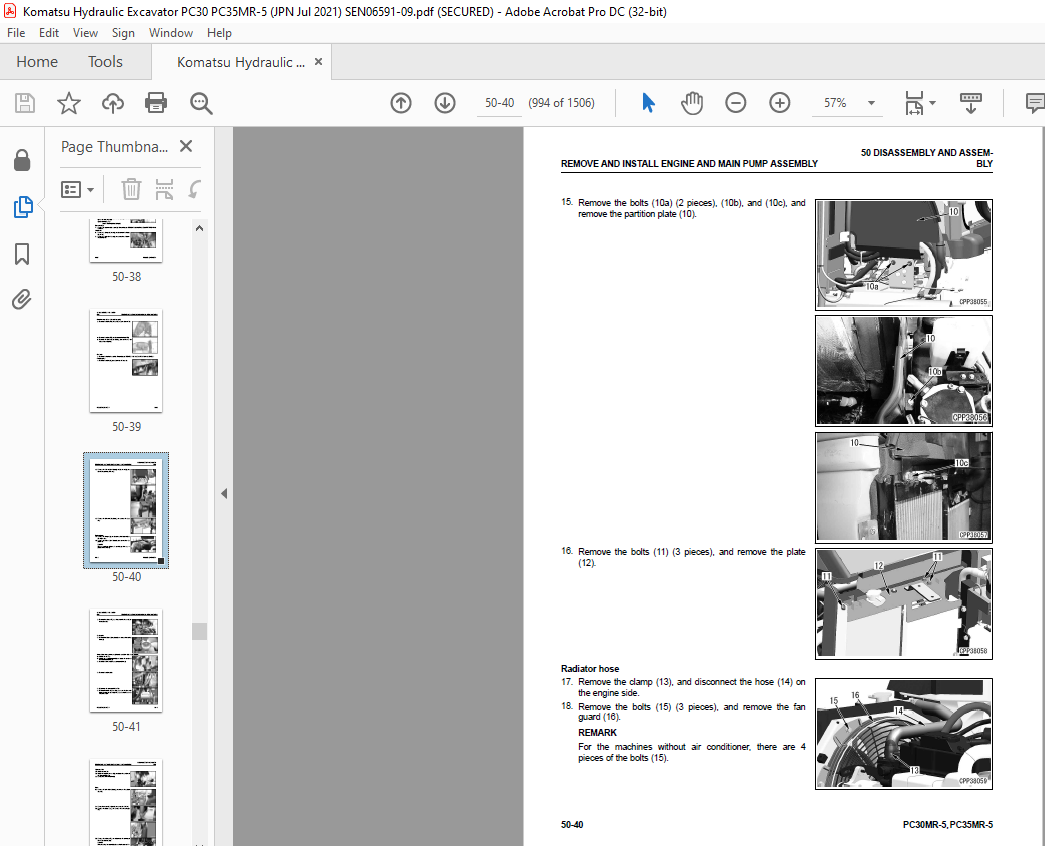Open zoom level dropdown arrow

871,103
